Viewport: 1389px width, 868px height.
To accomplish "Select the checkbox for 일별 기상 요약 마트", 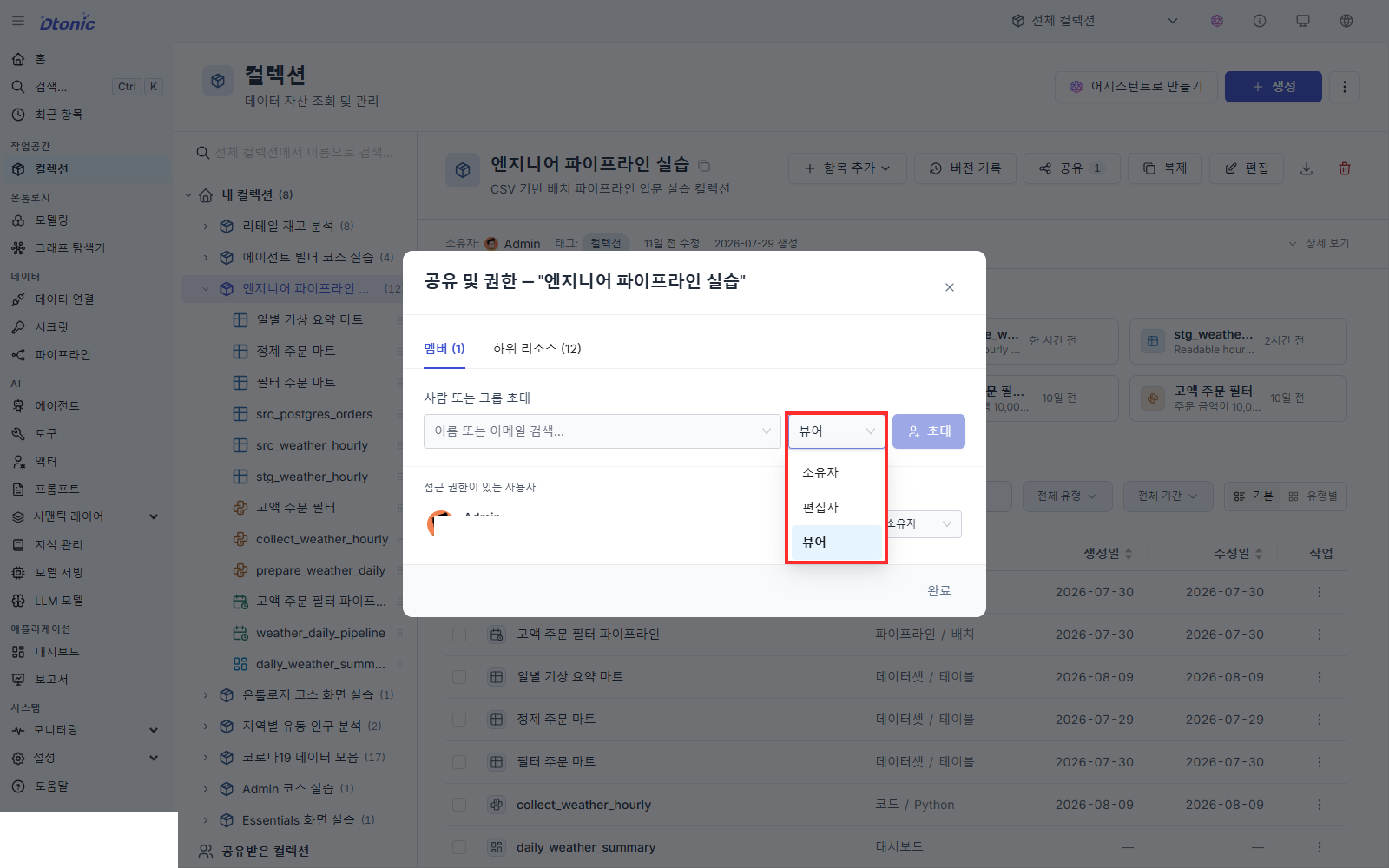I will coord(459,677).
